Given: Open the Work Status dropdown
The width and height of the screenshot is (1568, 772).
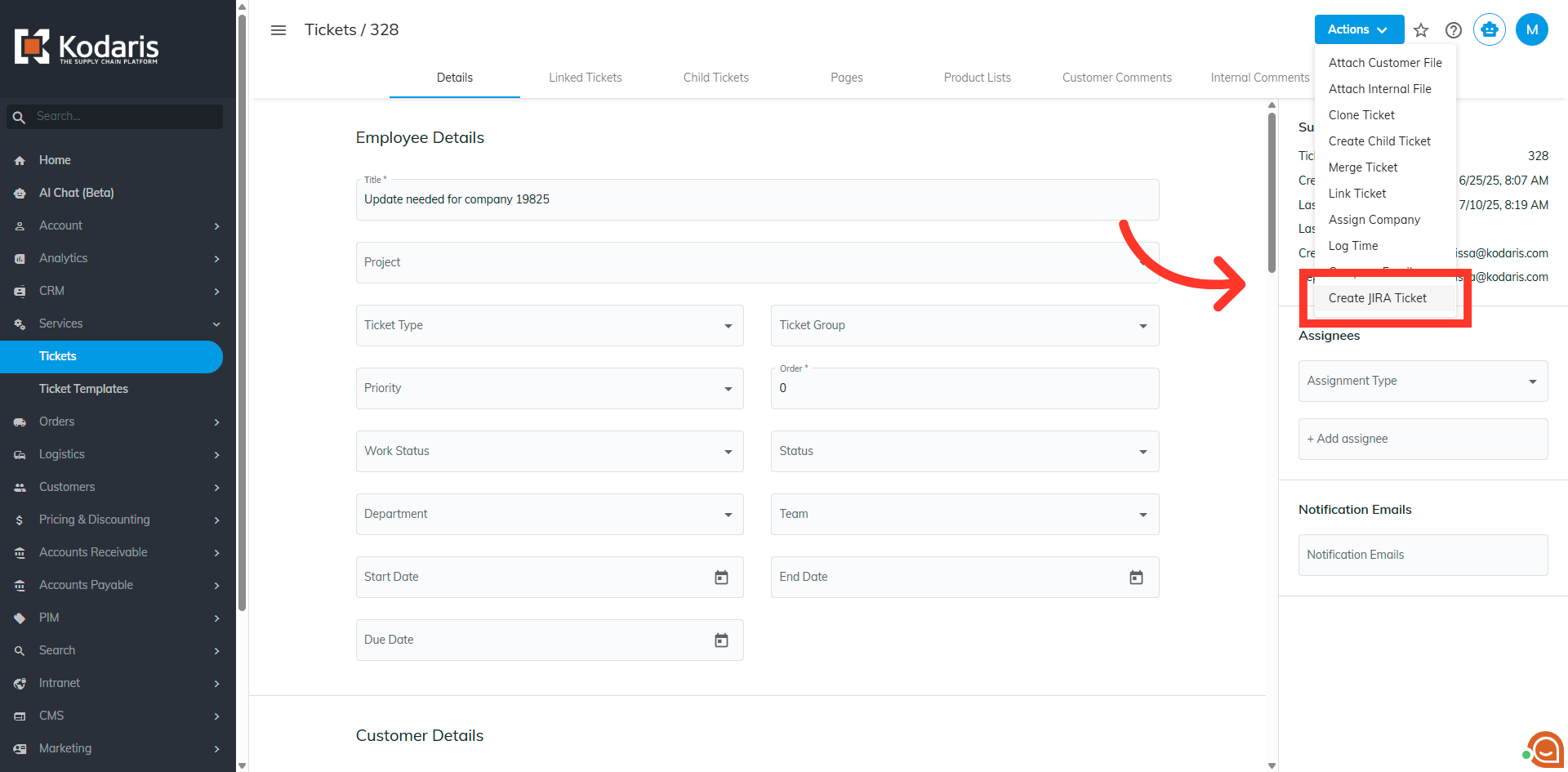Looking at the screenshot, I should pyautogui.click(x=550, y=451).
